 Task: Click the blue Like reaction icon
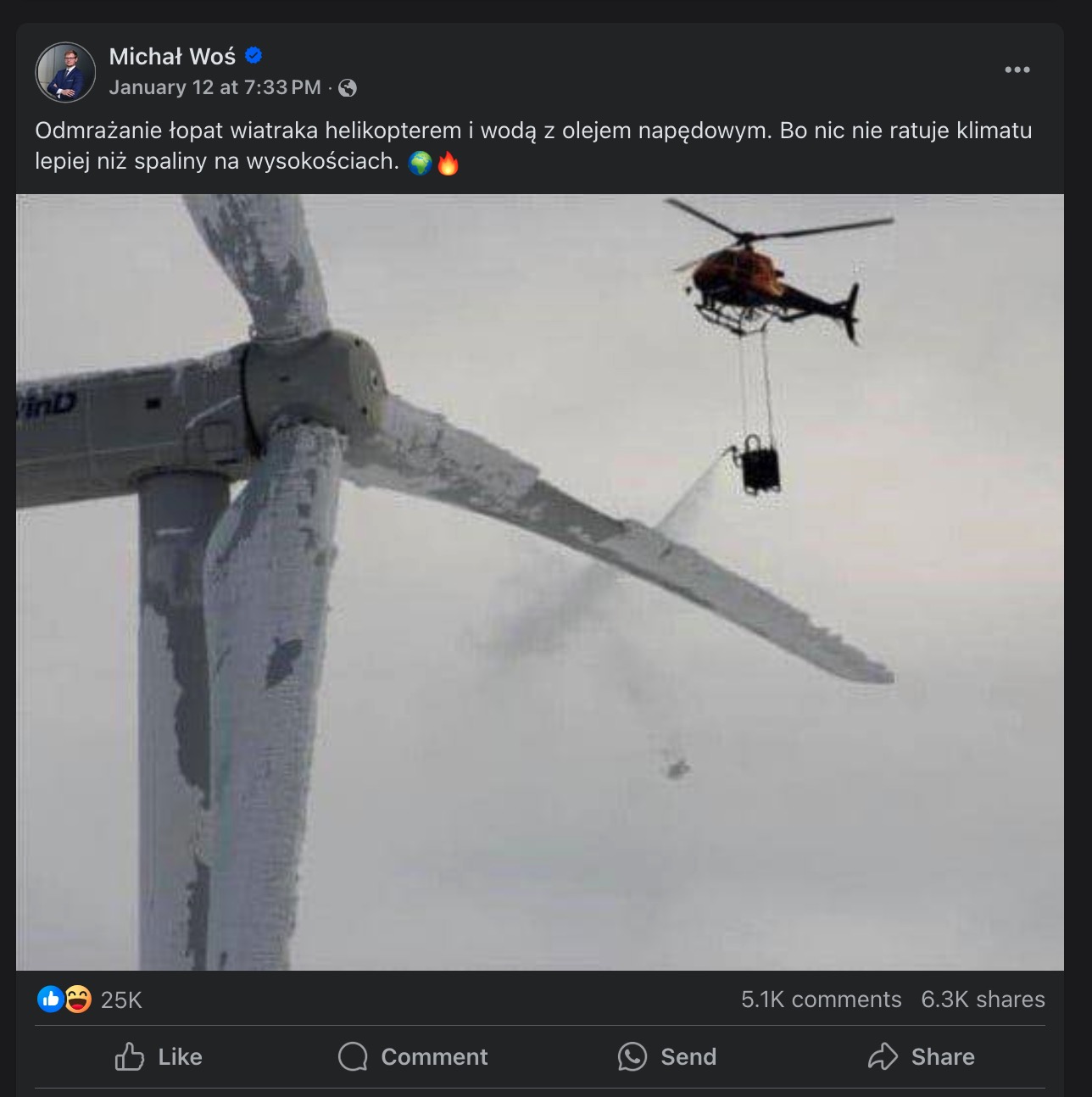pyautogui.click(x=51, y=1000)
